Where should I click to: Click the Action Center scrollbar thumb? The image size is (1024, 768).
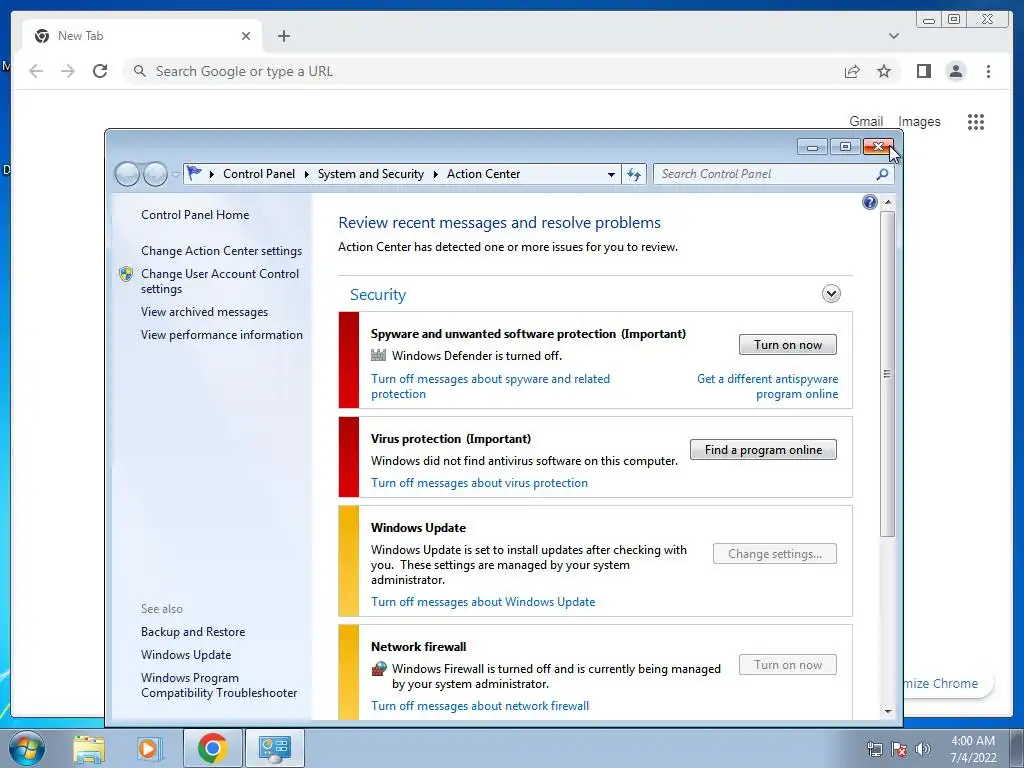coord(887,374)
